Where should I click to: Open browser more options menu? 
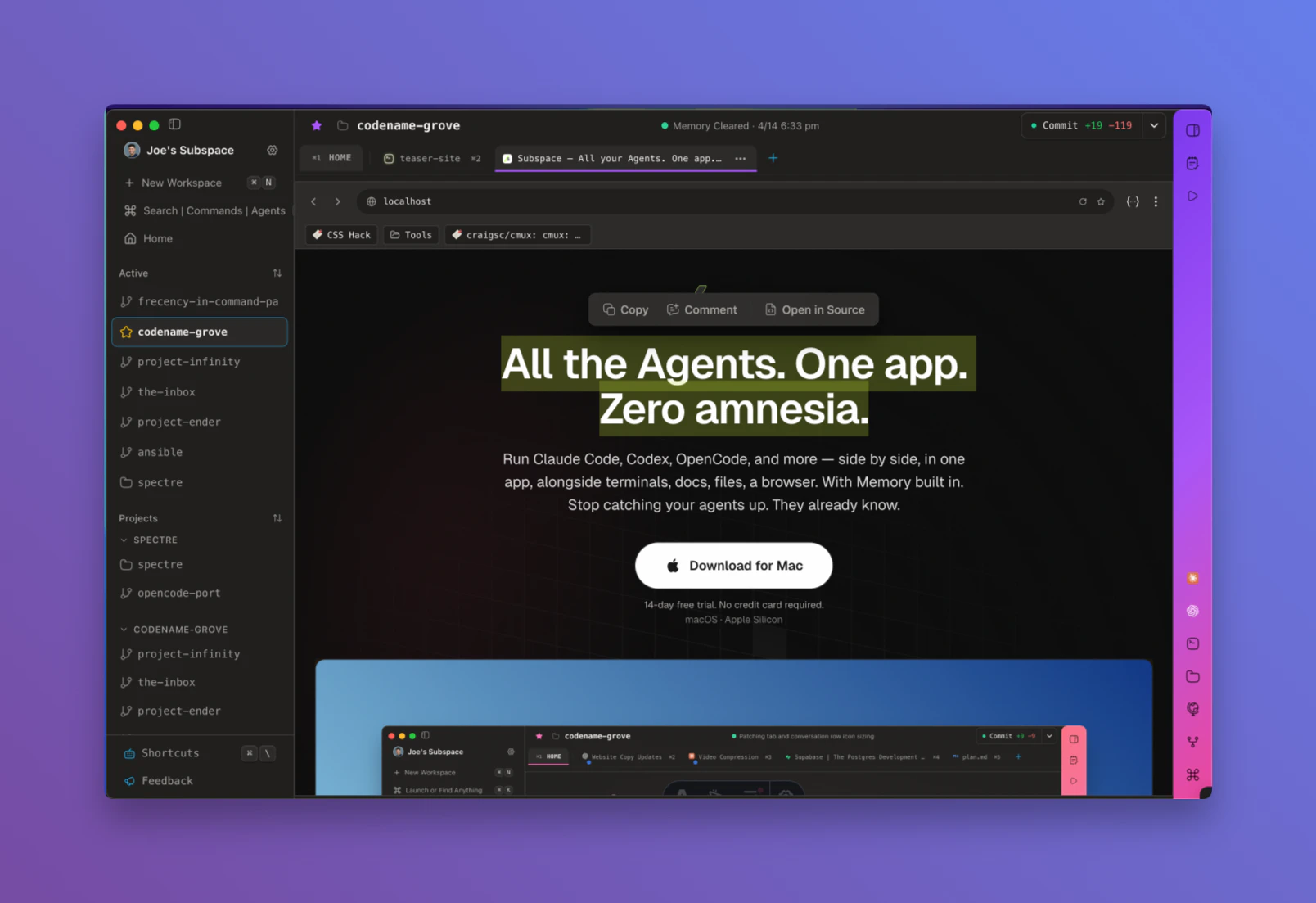point(1156,201)
